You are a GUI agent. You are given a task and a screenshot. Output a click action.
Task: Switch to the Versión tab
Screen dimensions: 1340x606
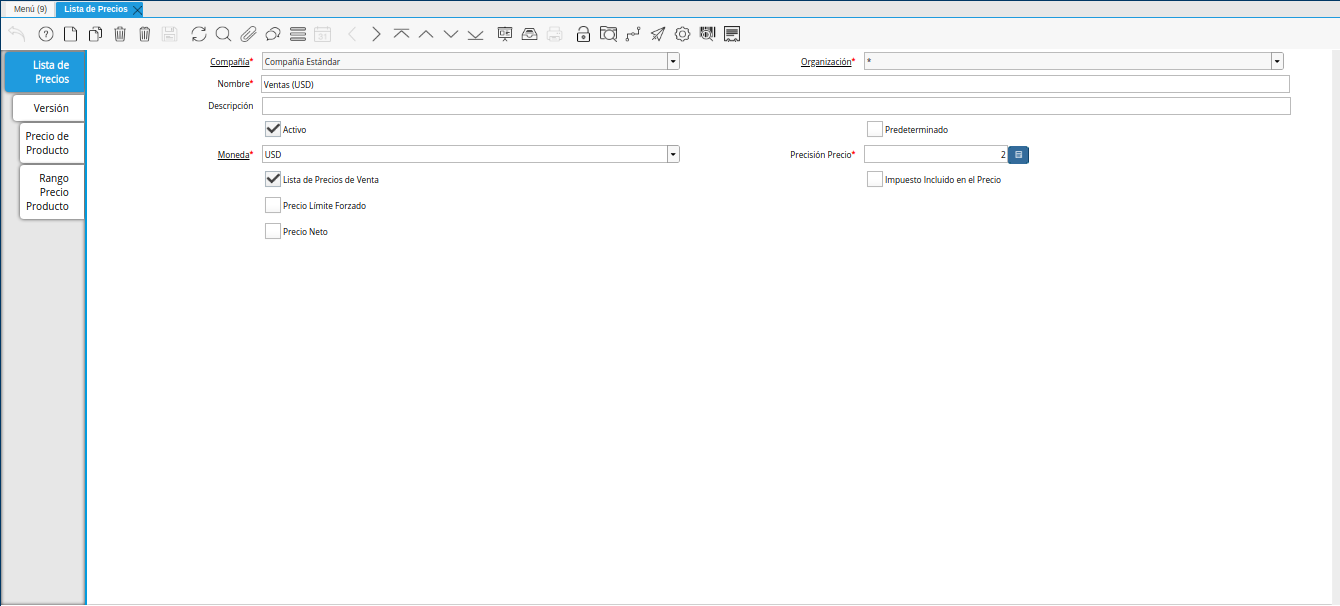click(50, 108)
